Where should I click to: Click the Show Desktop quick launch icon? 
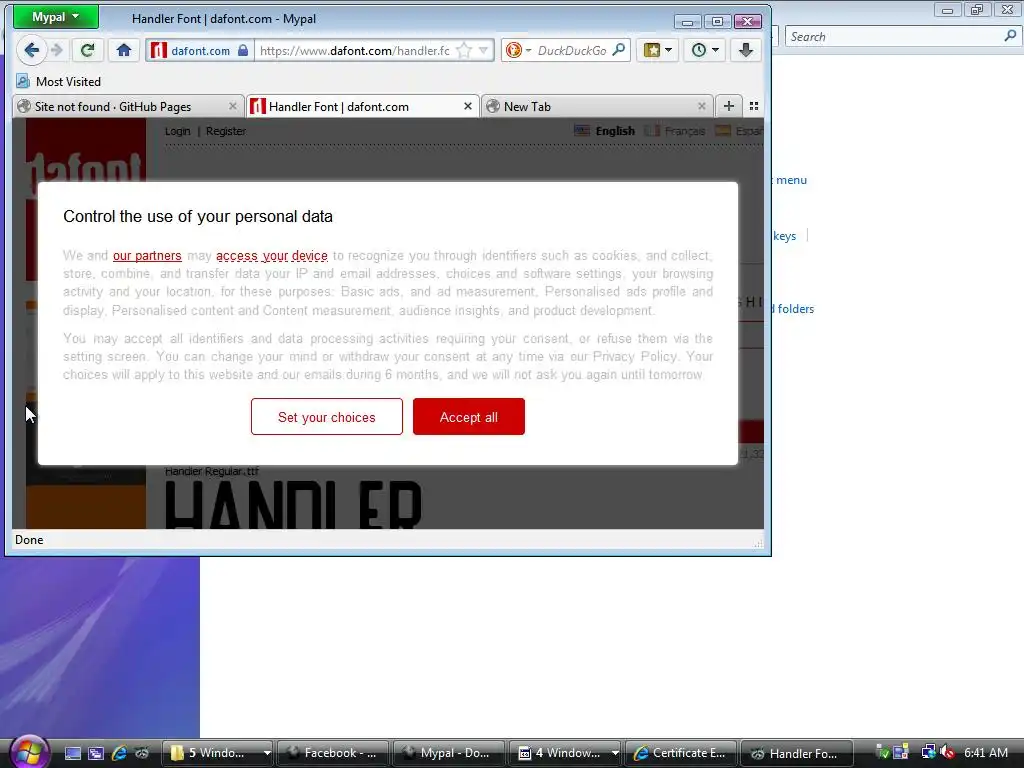73,753
